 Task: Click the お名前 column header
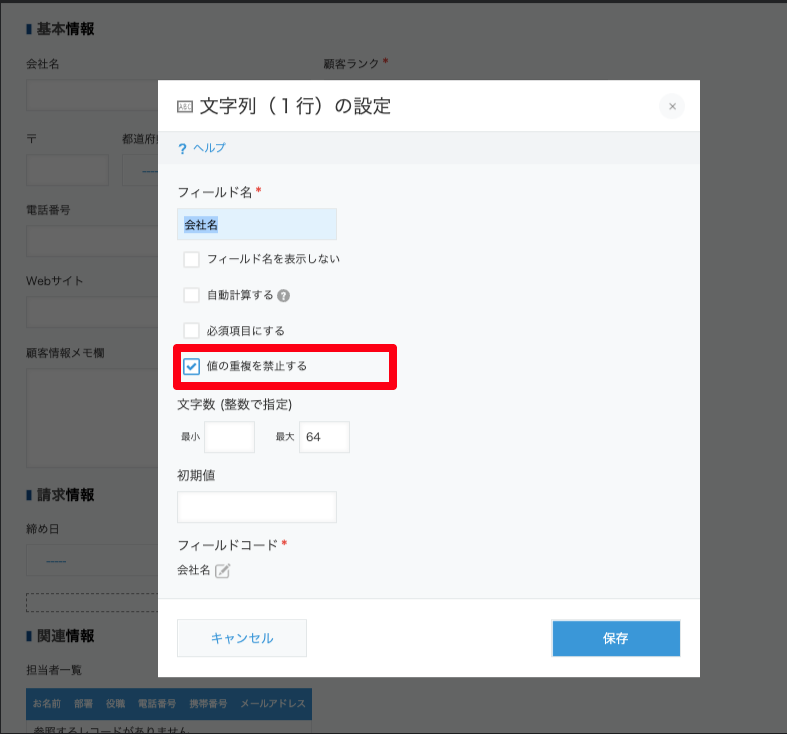pos(46,704)
